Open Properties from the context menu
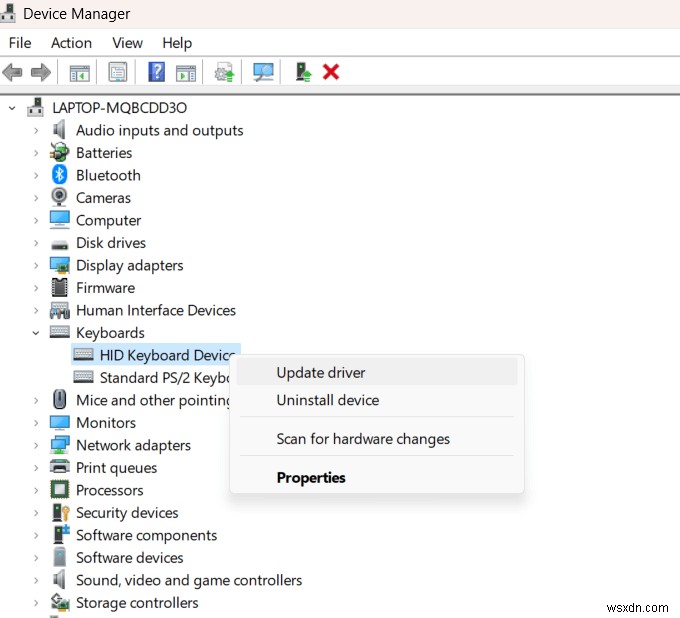The image size is (680, 618). pos(376,477)
